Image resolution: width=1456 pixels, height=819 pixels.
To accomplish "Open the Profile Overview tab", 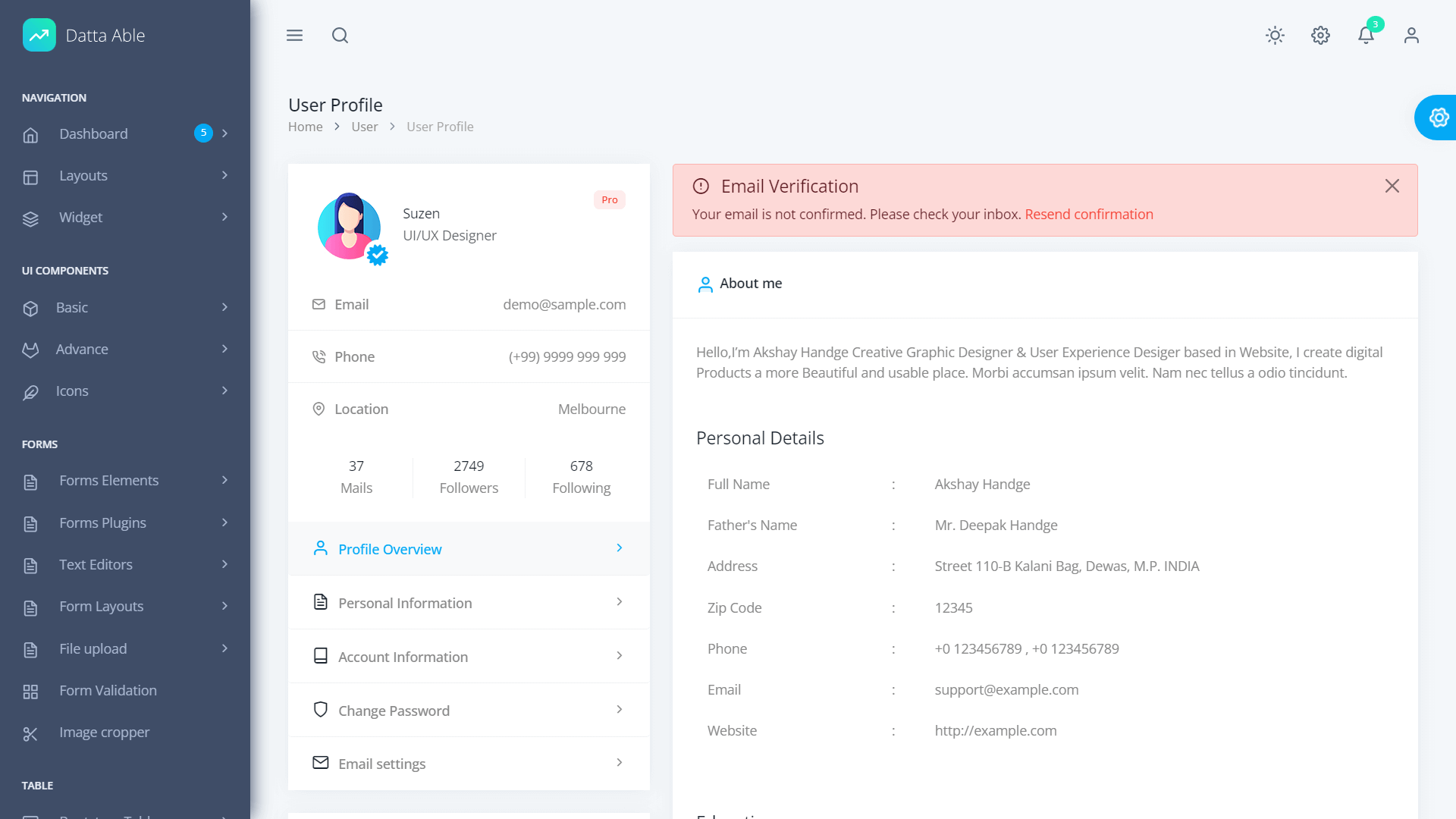I will pyautogui.click(x=468, y=549).
